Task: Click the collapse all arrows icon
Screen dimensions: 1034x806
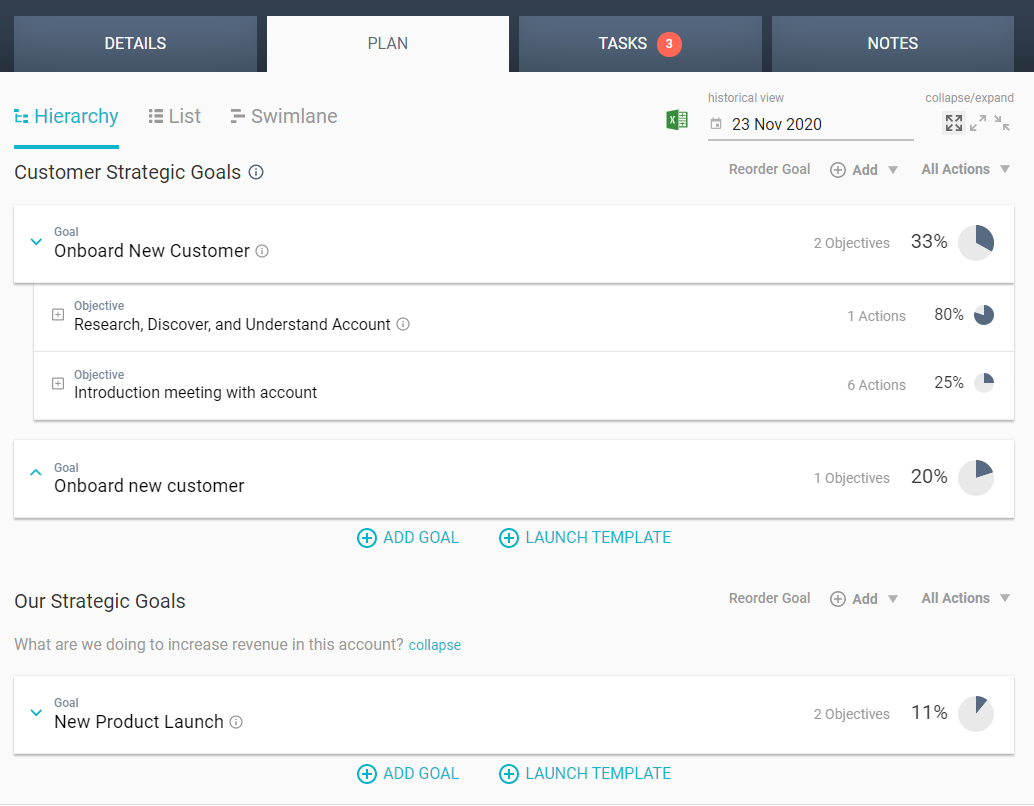Action: click(1002, 123)
